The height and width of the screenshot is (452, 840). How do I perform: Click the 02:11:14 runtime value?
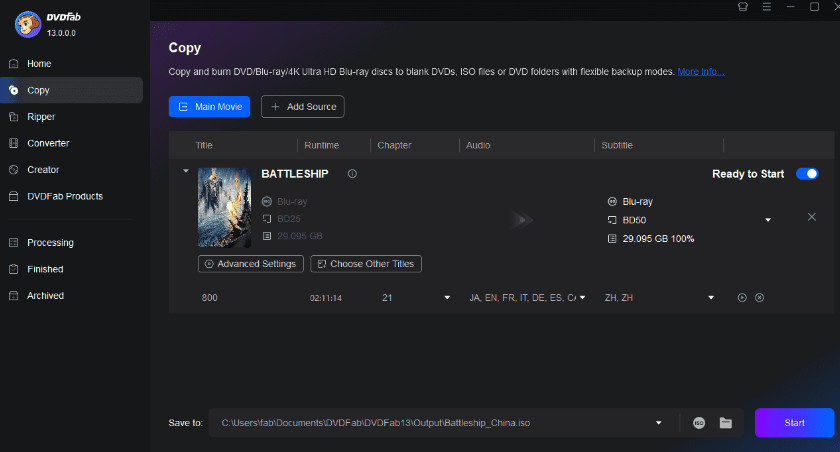326,298
